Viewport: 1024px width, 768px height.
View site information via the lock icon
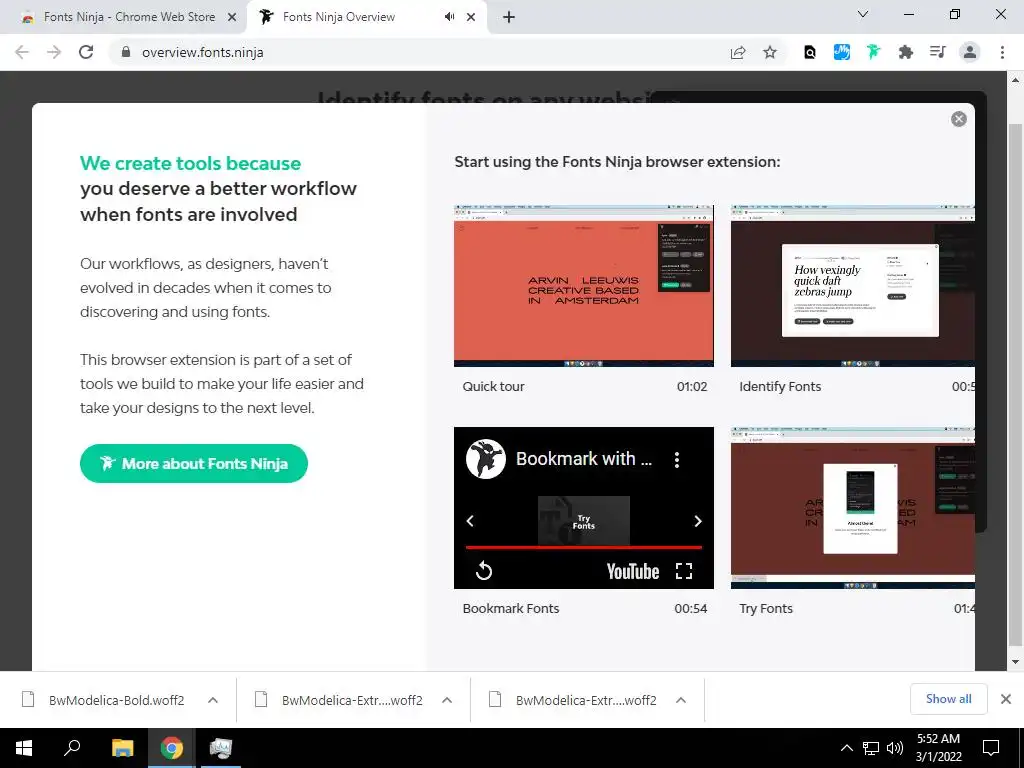click(x=126, y=52)
